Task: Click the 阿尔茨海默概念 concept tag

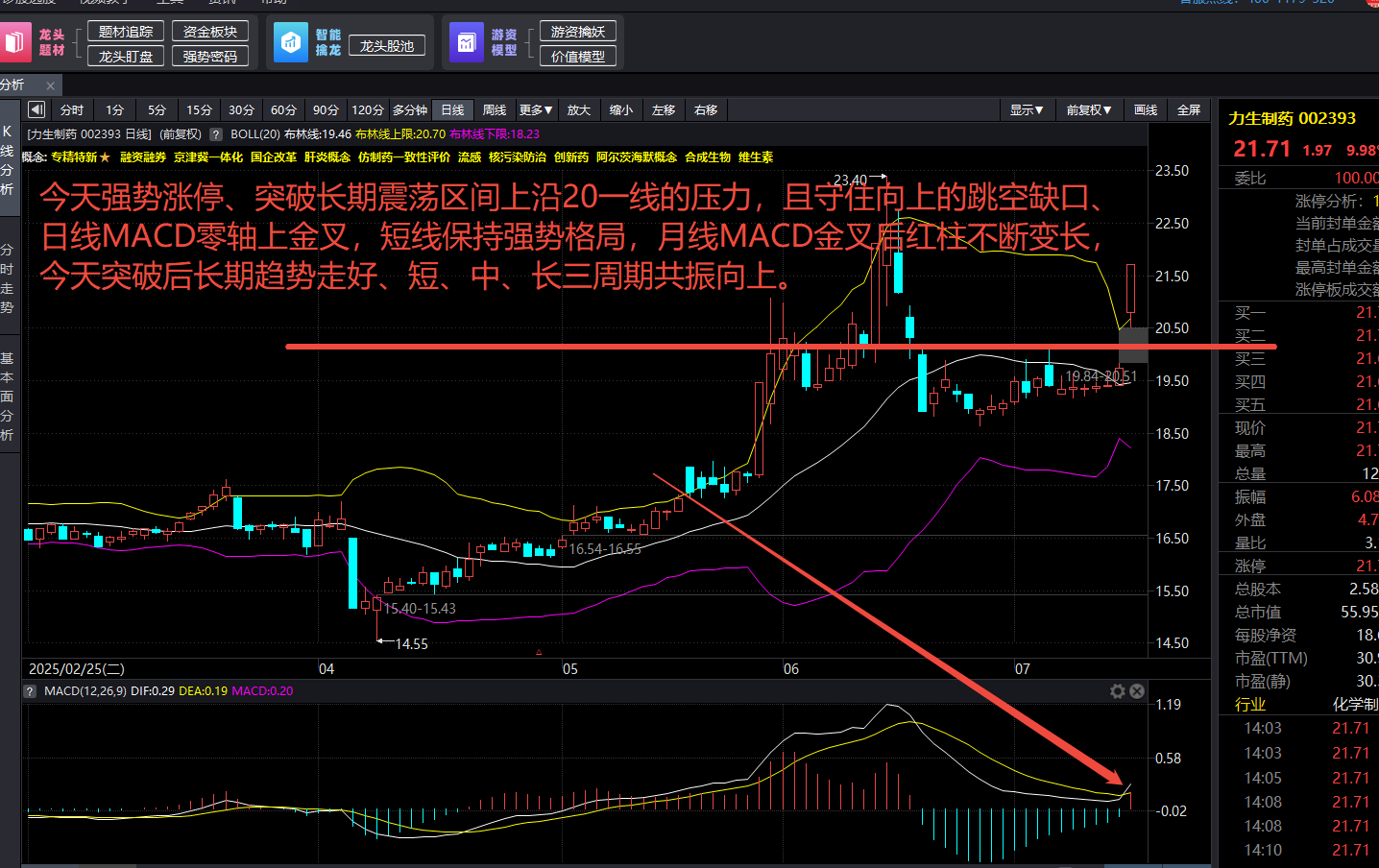Action: point(637,157)
